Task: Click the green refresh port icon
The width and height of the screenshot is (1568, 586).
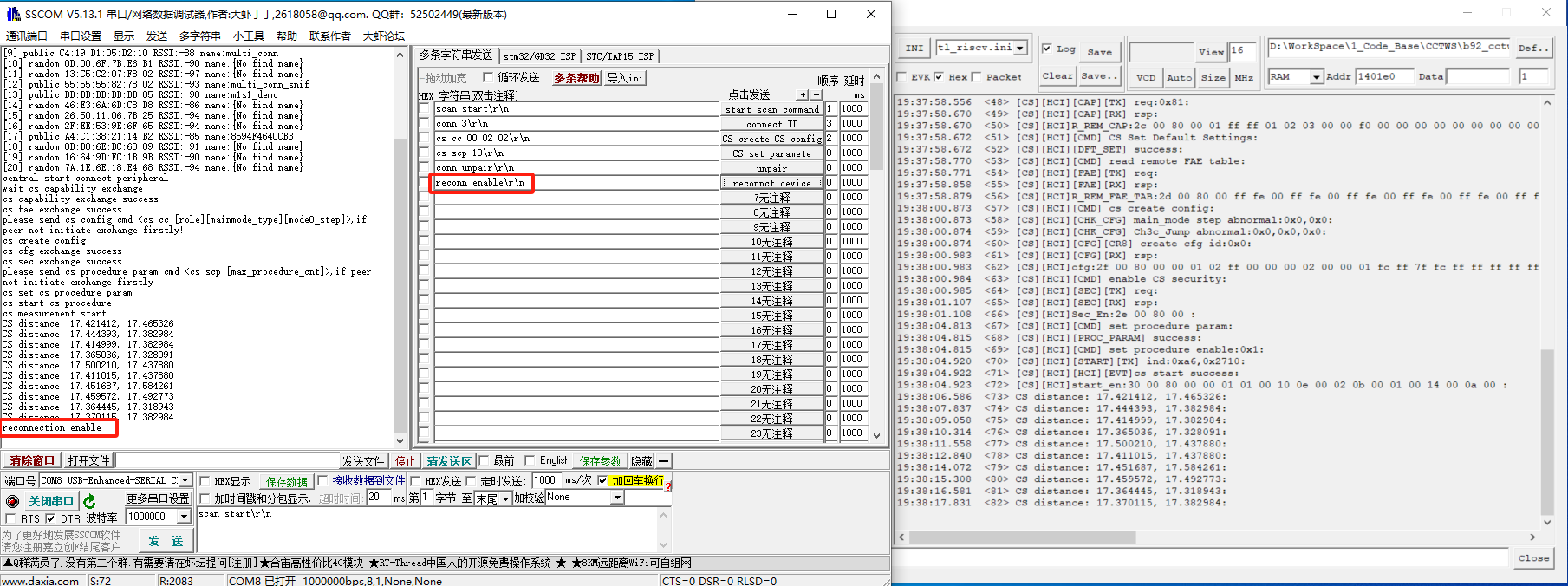Action: click(x=89, y=501)
